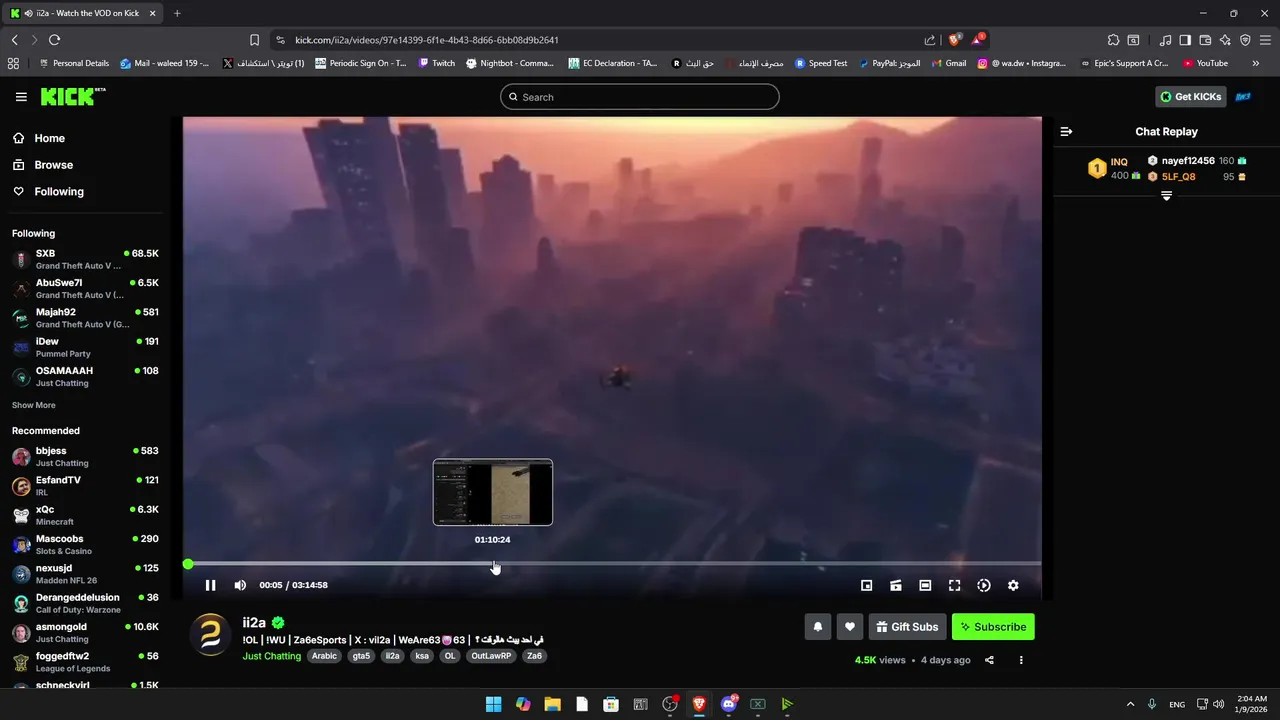This screenshot has height=720, width=1280.
Task: Click the green Subscribe button
Action: 993,627
